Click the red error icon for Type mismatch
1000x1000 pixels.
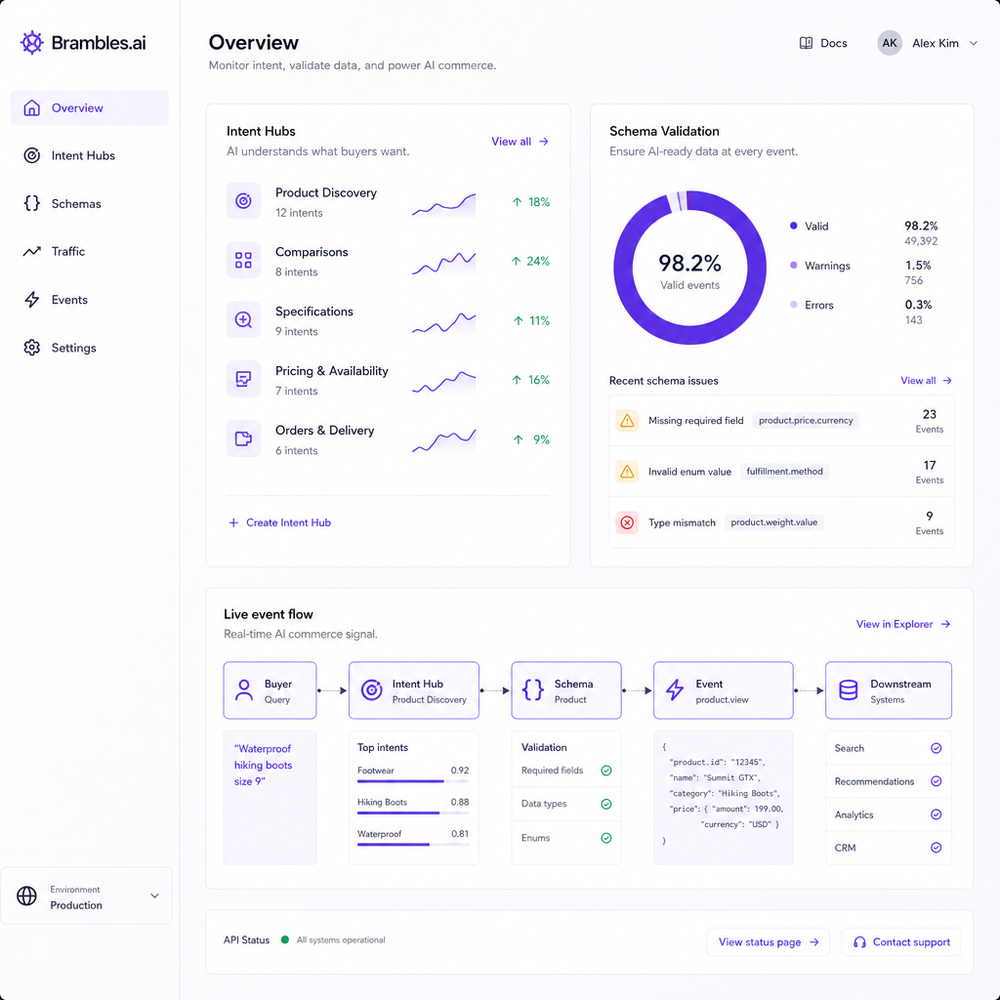point(627,522)
